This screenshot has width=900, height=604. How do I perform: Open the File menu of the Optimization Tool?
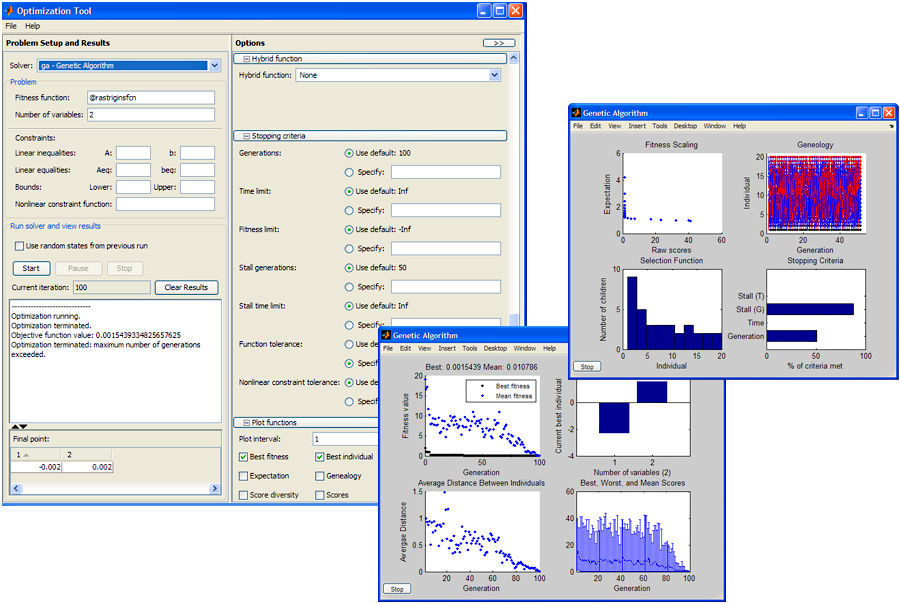[12, 25]
